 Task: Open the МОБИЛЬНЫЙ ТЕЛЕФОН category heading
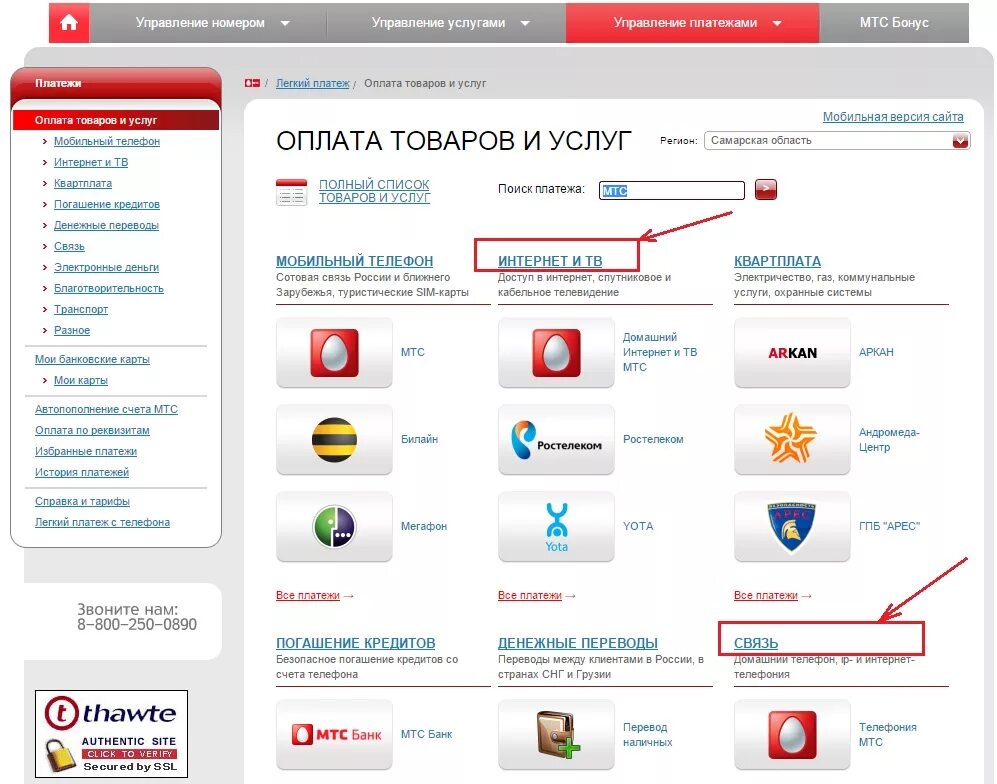[354, 261]
